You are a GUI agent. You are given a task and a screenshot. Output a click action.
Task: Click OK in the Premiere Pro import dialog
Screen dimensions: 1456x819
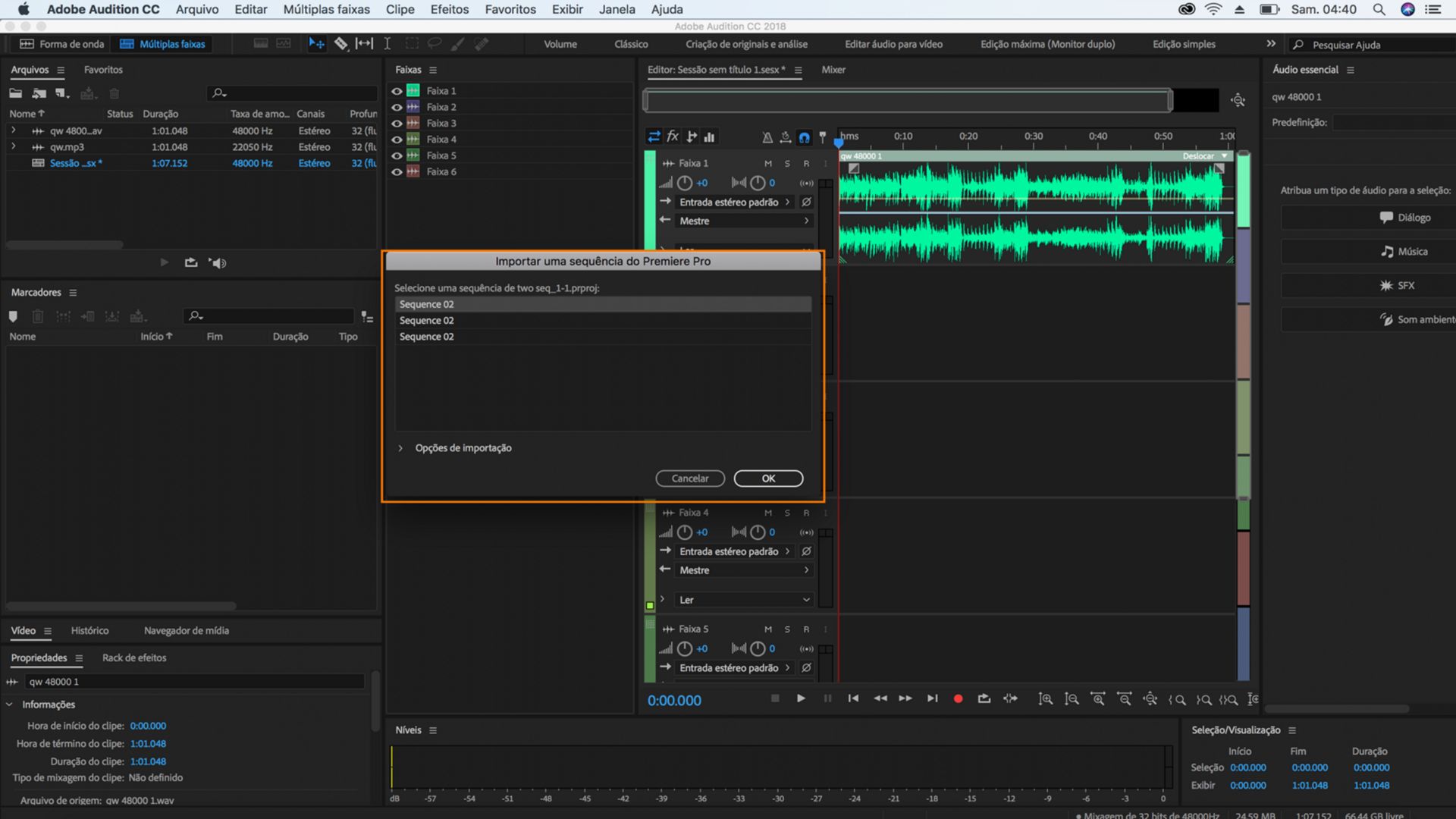(768, 479)
